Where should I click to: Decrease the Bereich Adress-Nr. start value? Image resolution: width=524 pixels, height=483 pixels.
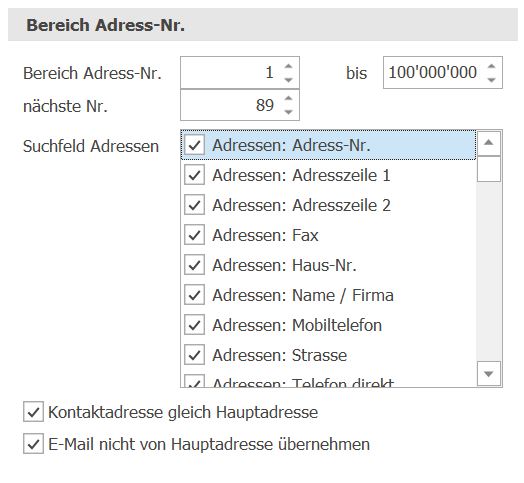click(288, 80)
